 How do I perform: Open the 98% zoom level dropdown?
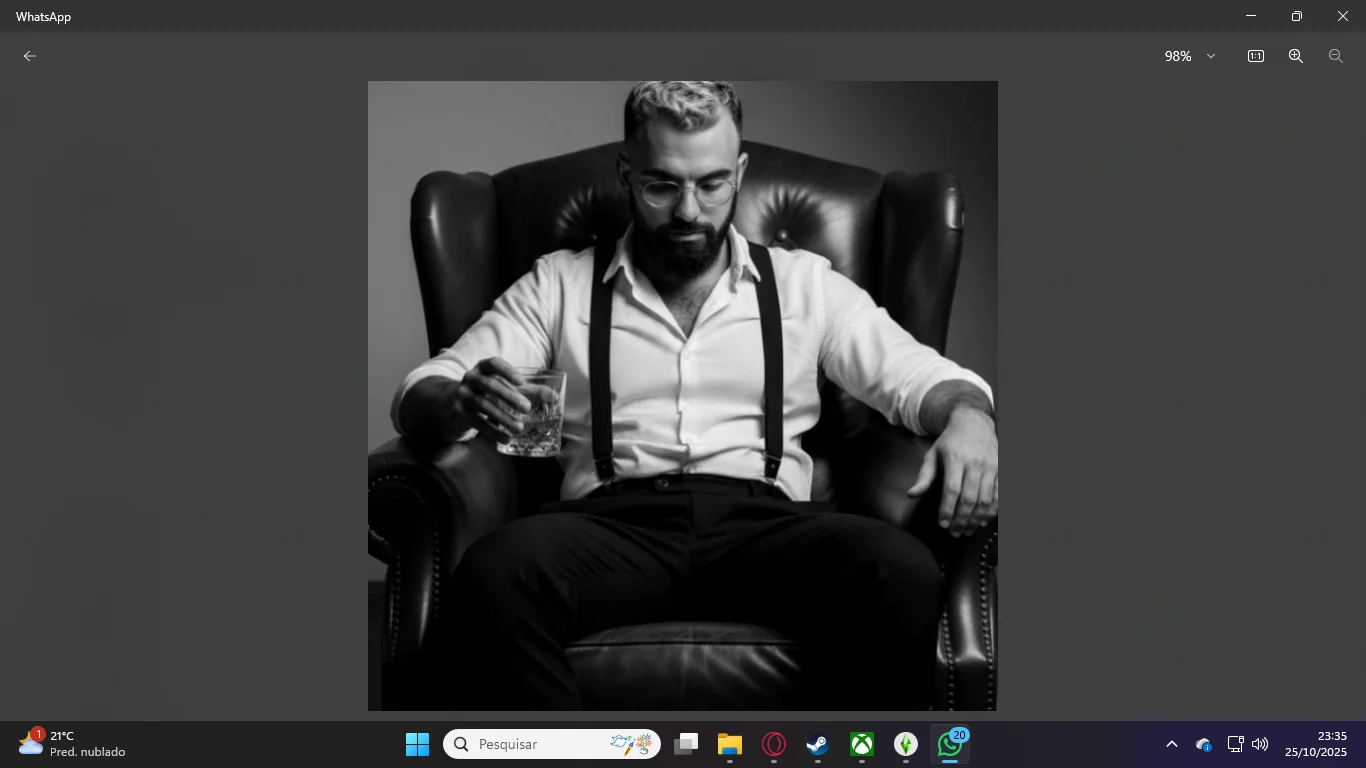pos(1179,56)
